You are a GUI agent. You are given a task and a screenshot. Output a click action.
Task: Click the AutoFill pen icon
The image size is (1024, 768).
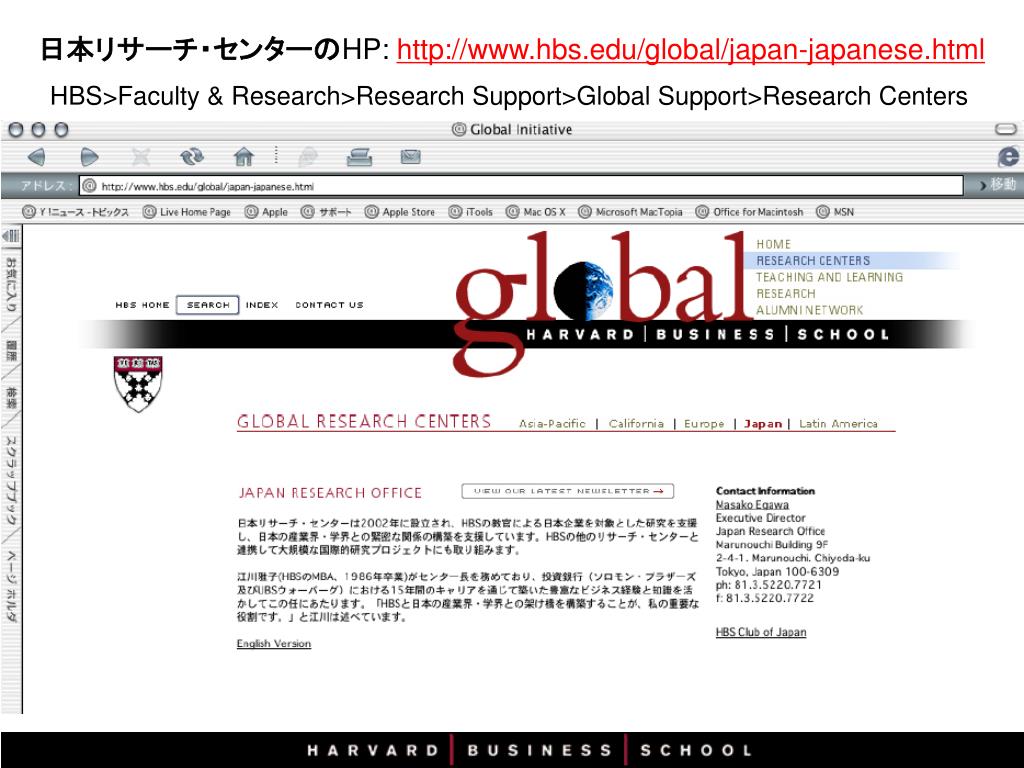[x=308, y=157]
